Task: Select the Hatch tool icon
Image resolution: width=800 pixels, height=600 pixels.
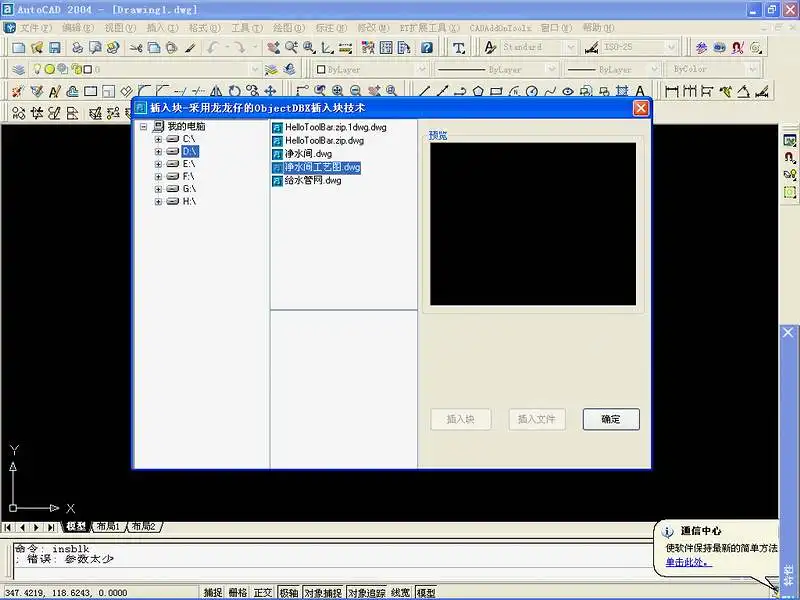Action: [x=622, y=91]
